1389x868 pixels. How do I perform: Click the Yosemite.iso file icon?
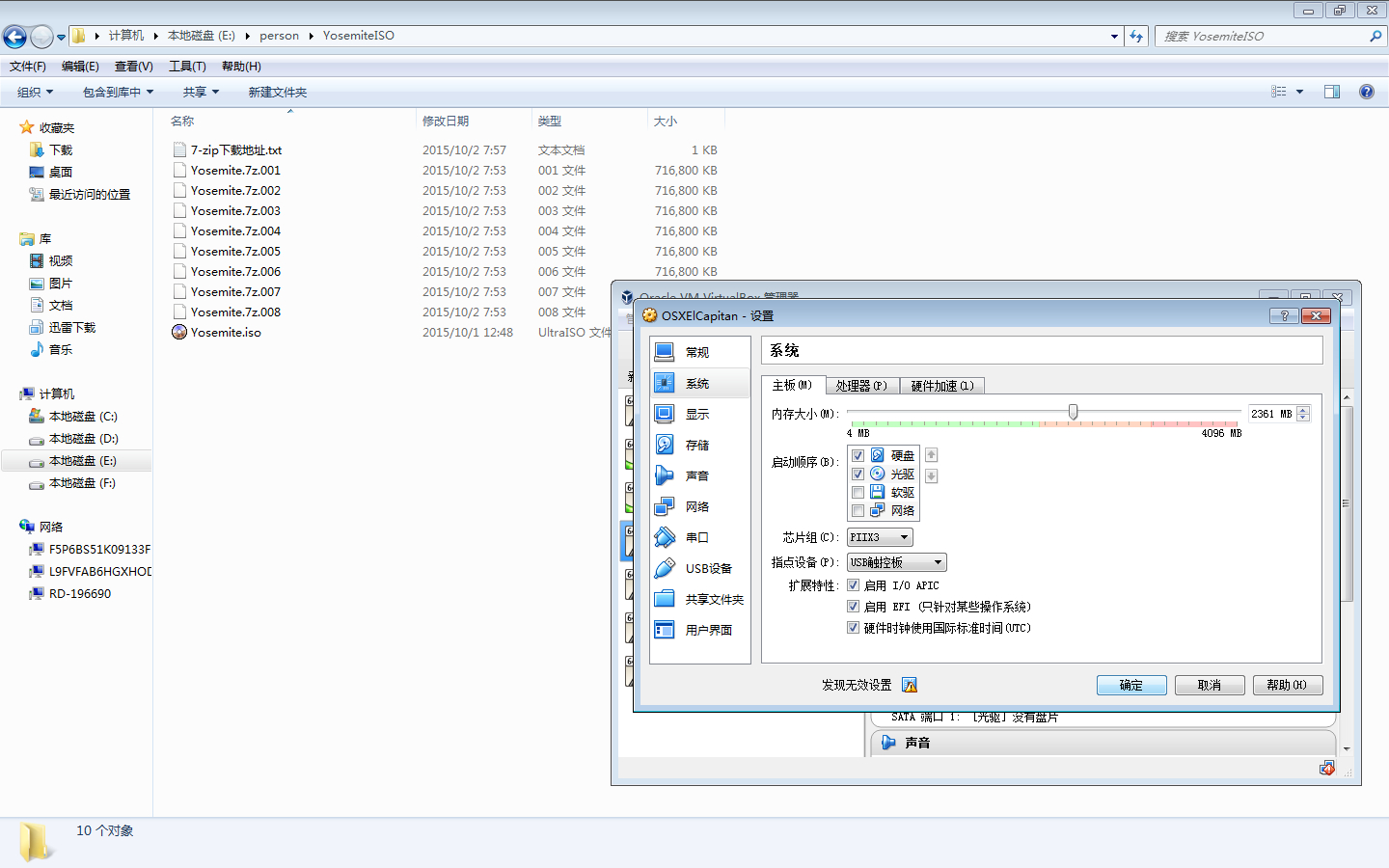179,332
